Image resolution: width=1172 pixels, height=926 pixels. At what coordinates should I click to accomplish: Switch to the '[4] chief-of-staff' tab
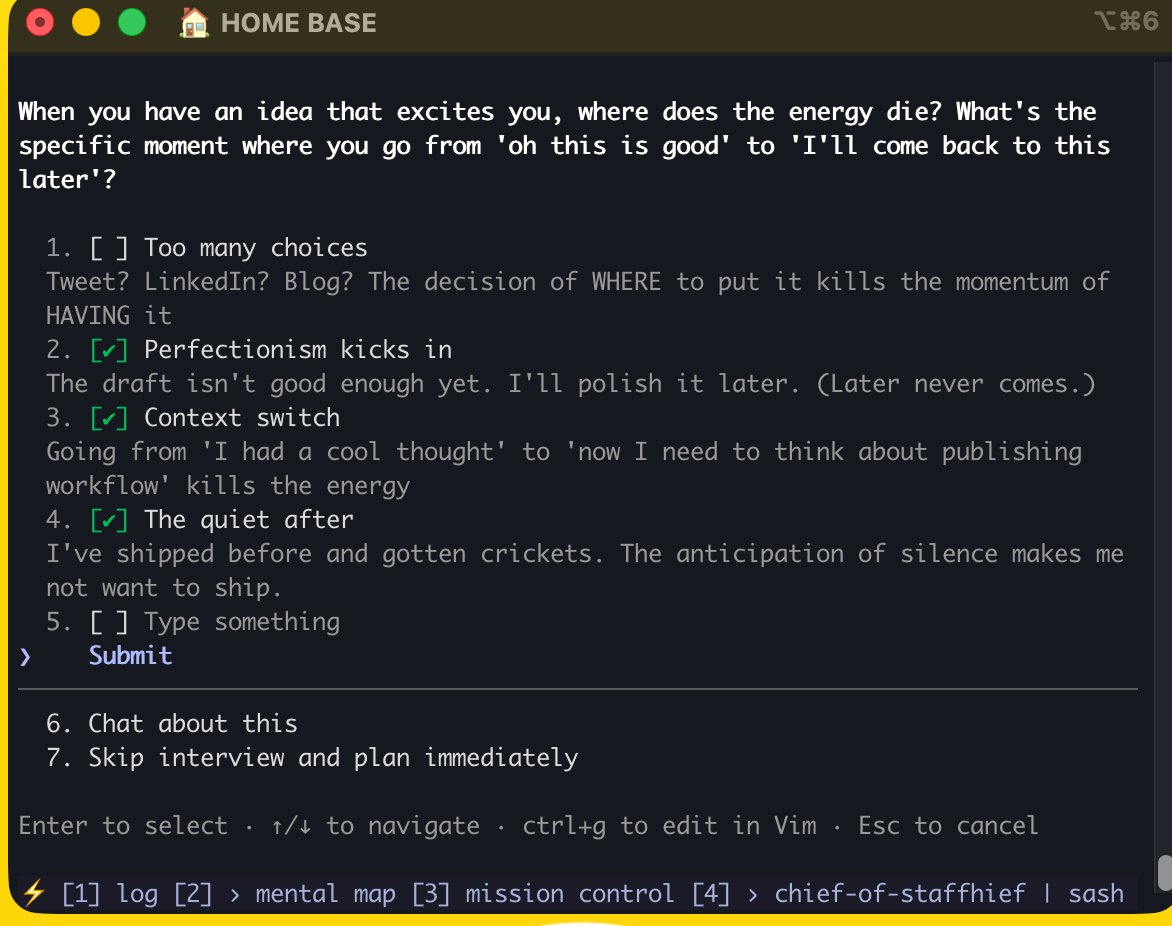[858, 893]
